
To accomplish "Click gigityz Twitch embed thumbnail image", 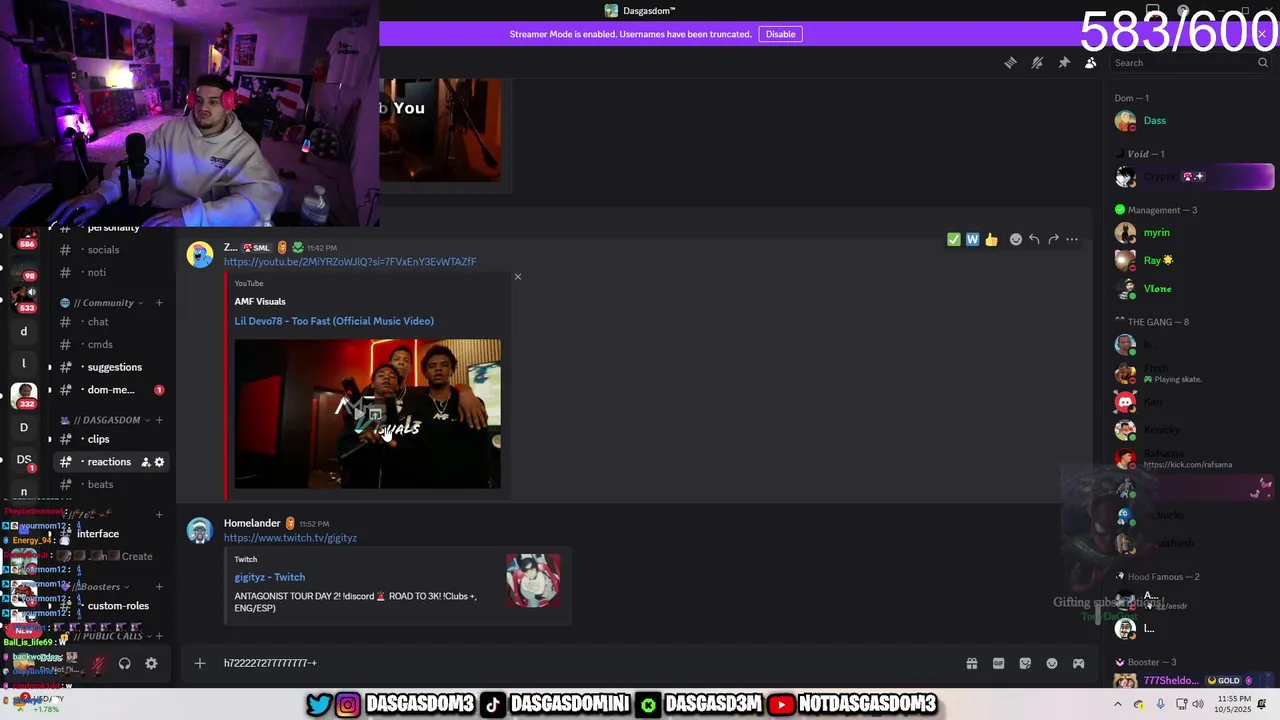I will tap(533, 581).
